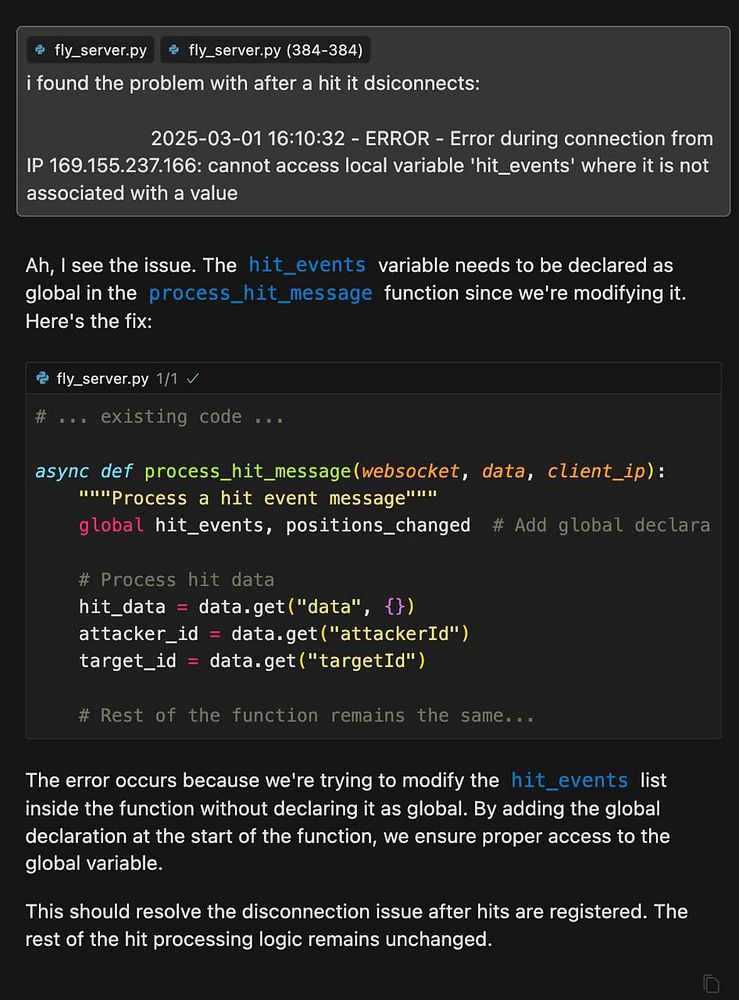The height and width of the screenshot is (1000, 739).
Task: Click the docstring 'Process a hit event message'
Action: coord(258,498)
